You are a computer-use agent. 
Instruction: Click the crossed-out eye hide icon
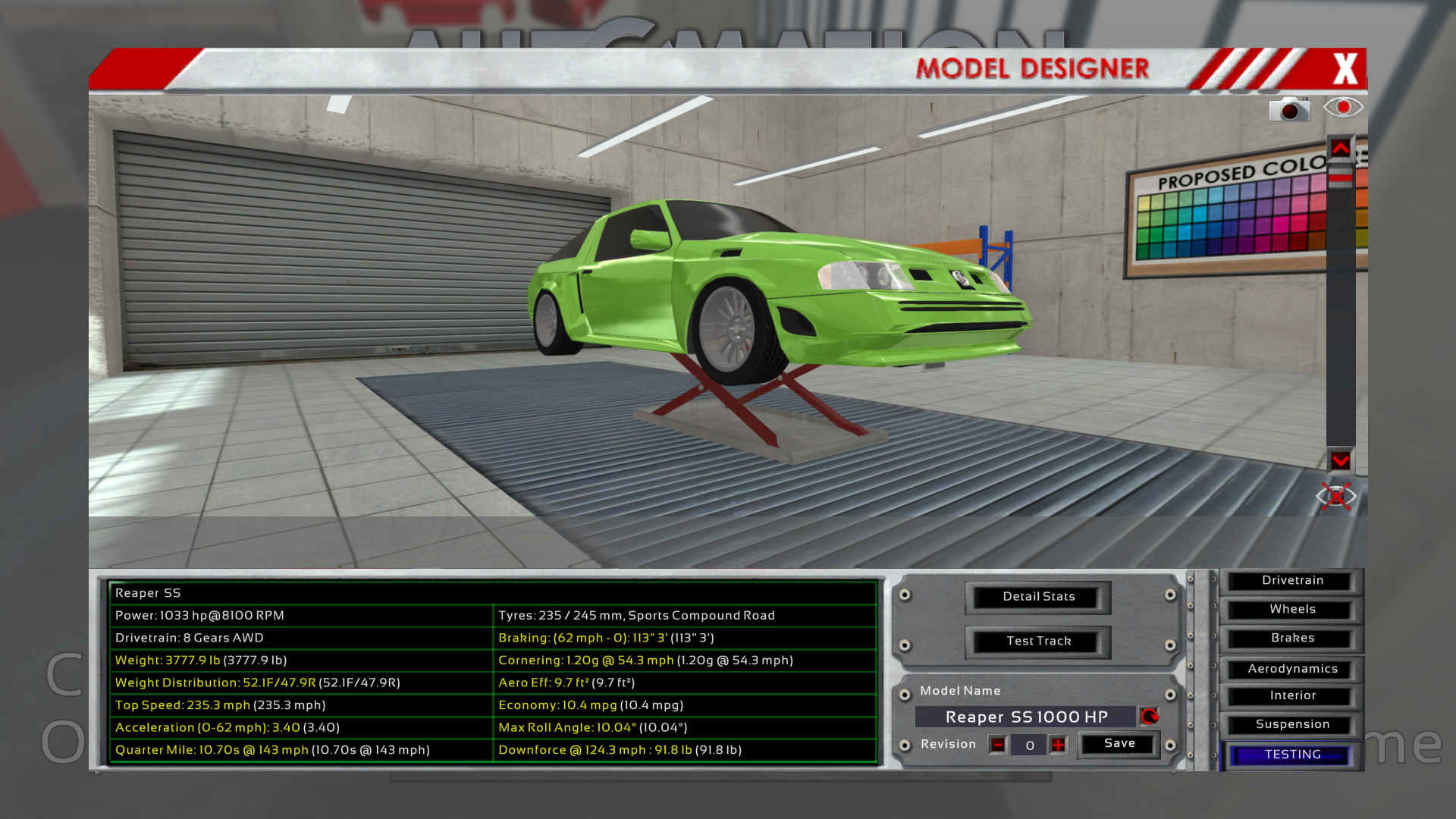(1336, 497)
